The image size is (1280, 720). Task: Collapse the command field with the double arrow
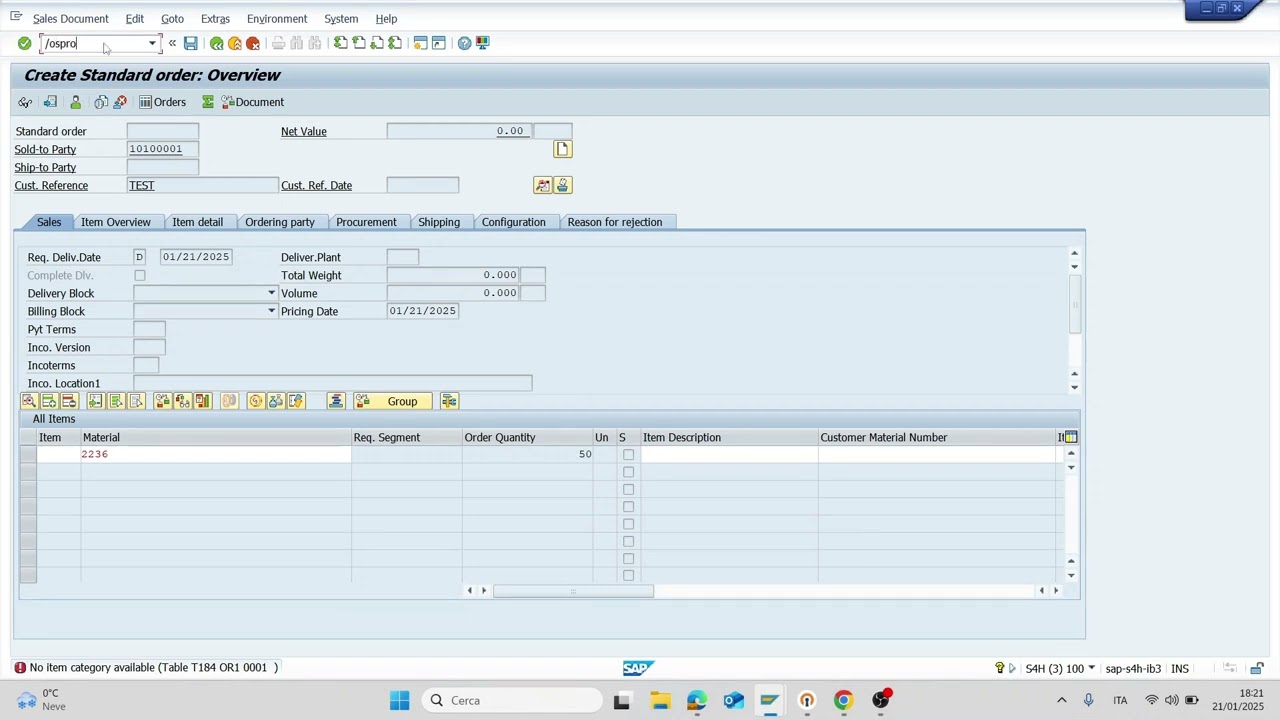[x=172, y=43]
